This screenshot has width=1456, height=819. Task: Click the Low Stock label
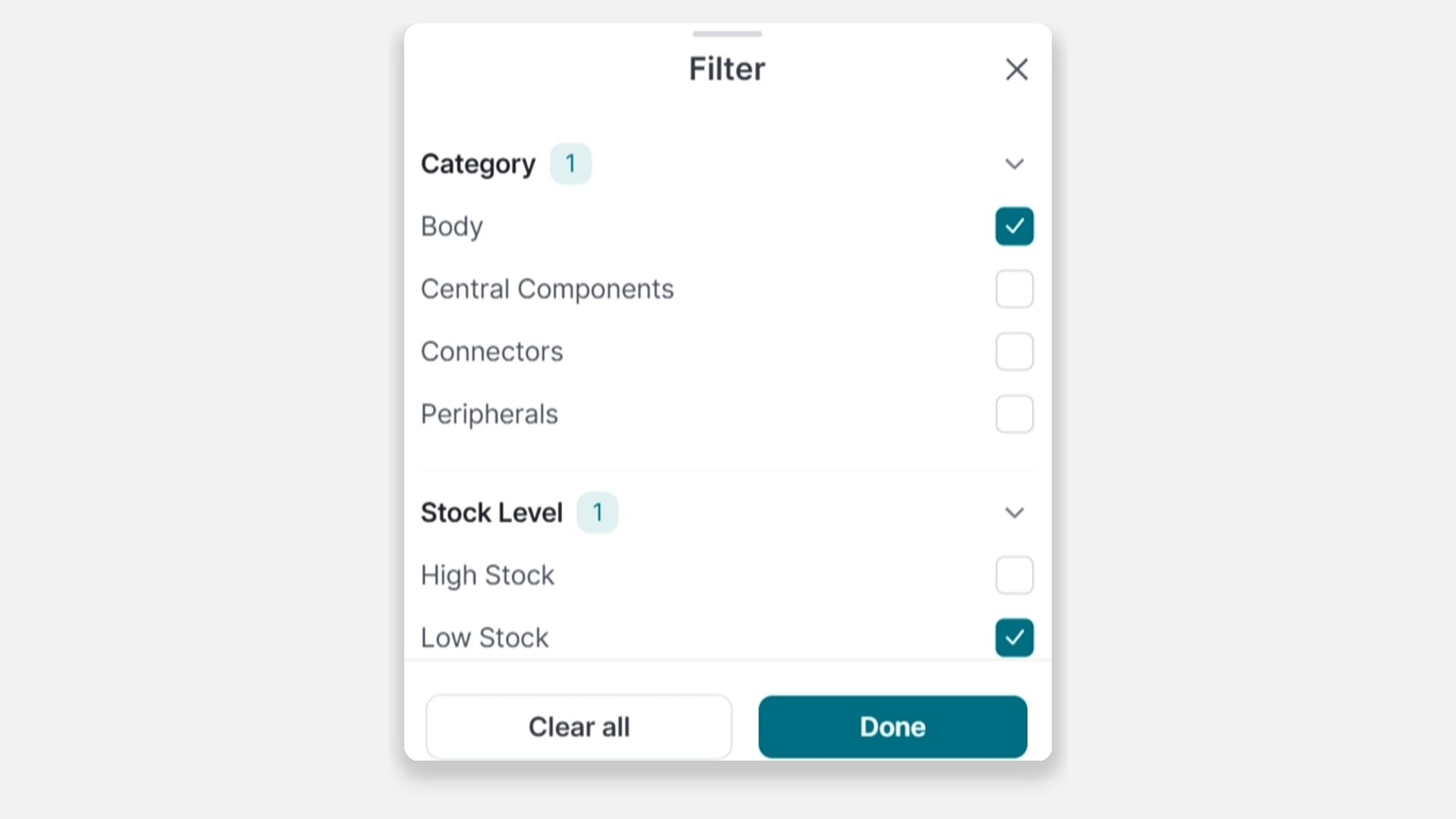point(485,638)
